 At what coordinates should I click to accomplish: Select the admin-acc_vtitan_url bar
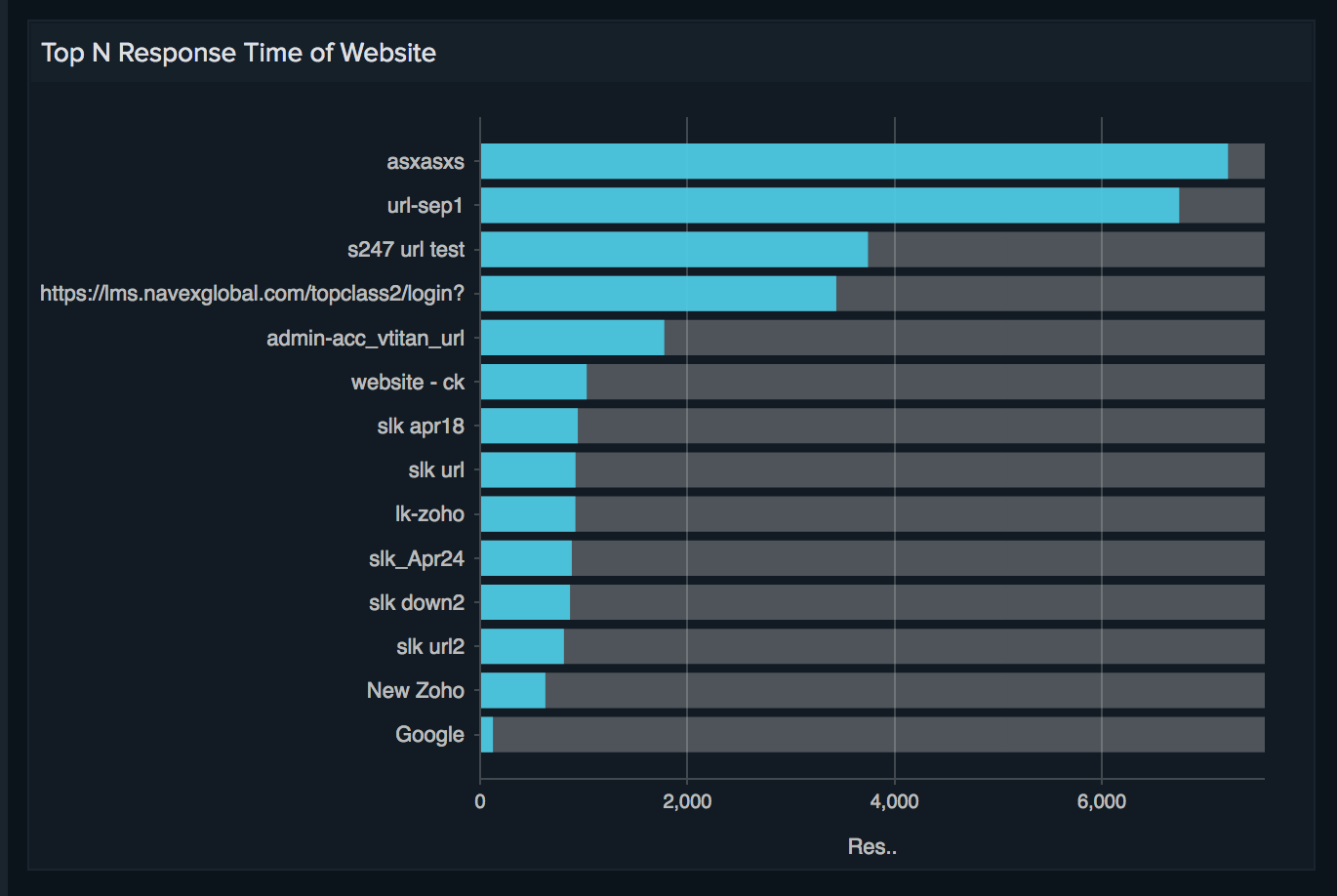(x=571, y=337)
